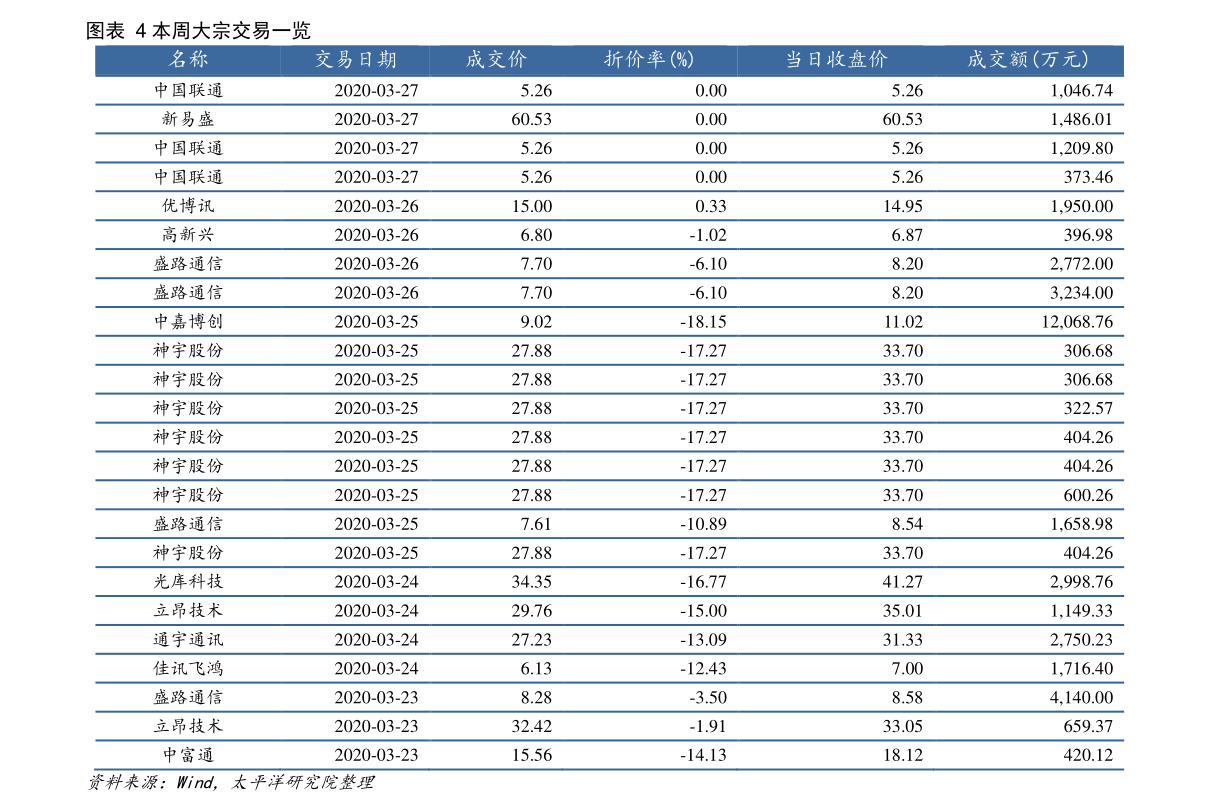Click the last row cell under 名称
The height and width of the screenshot is (811, 1225).
pyautogui.click(x=188, y=755)
